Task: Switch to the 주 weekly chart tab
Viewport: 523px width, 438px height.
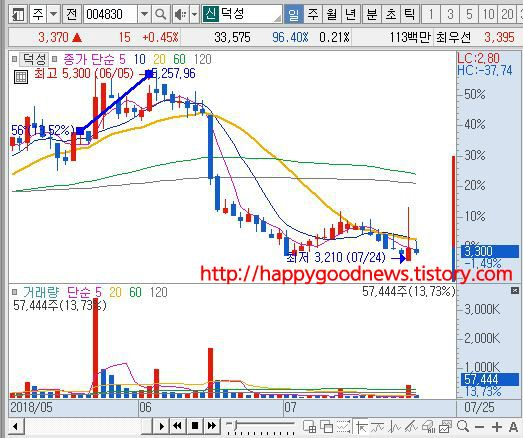Action: (313, 14)
